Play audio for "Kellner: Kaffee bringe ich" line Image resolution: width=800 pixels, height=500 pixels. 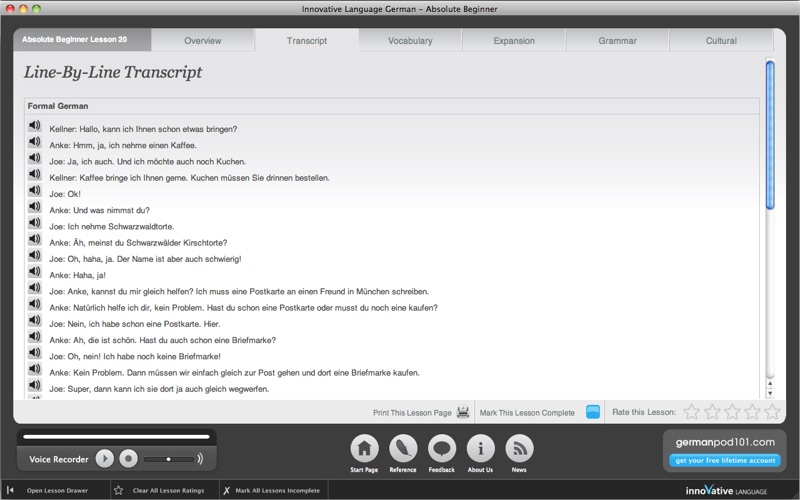coord(35,174)
